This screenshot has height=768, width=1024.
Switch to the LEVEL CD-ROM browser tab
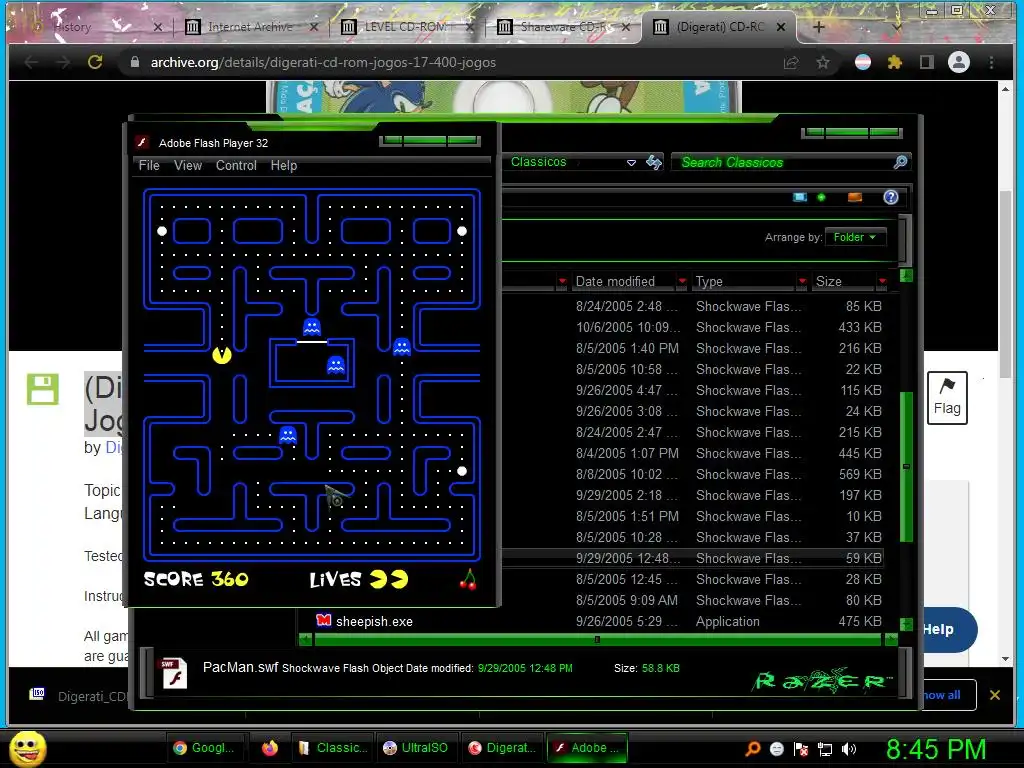click(x=405, y=27)
